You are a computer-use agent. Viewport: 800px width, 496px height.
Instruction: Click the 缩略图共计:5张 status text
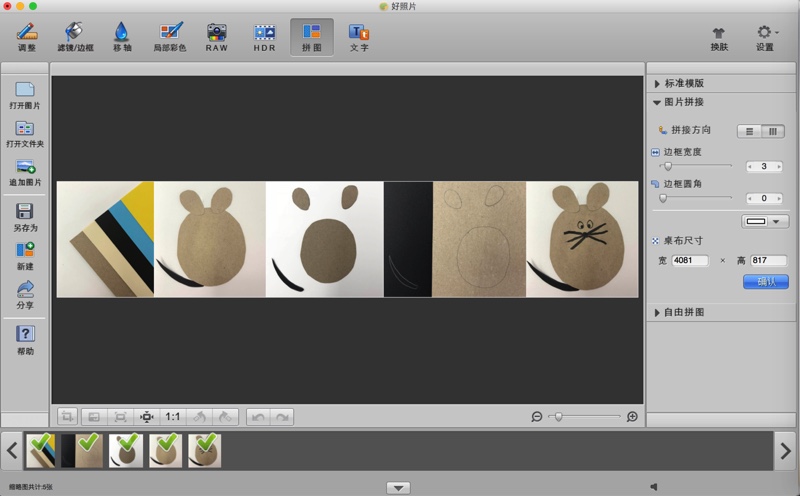coord(31,487)
